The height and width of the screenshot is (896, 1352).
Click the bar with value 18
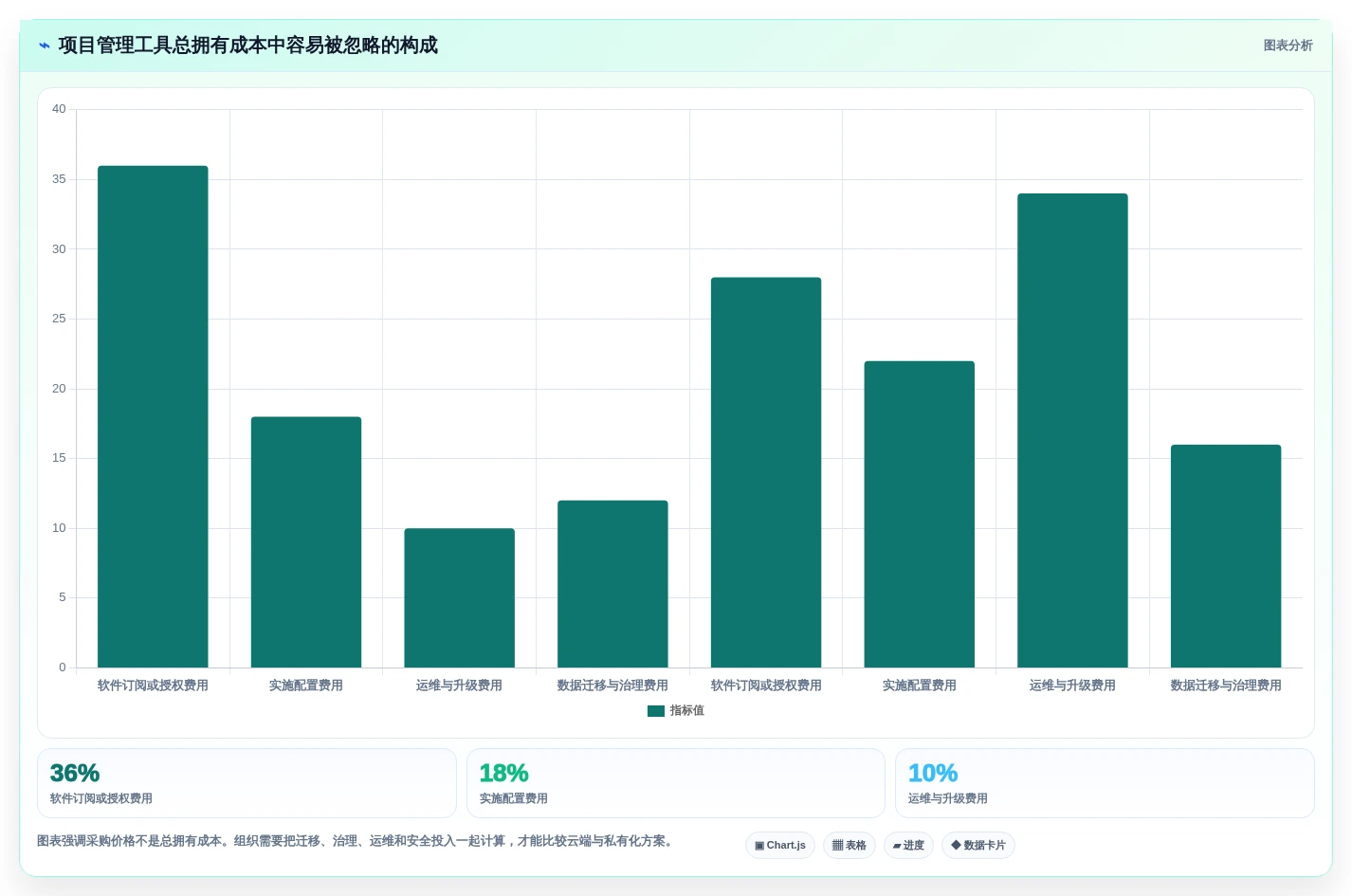(306, 542)
